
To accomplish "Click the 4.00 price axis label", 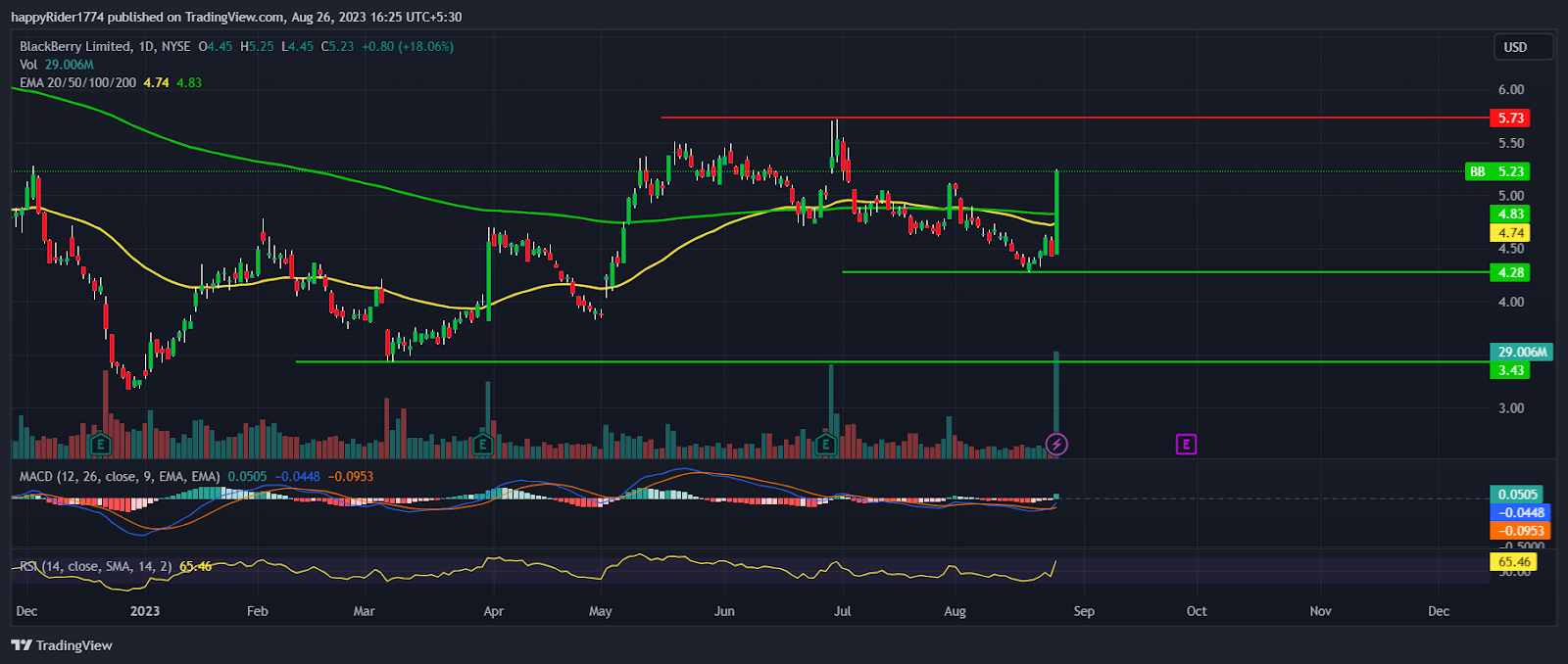I will pos(1510,302).
